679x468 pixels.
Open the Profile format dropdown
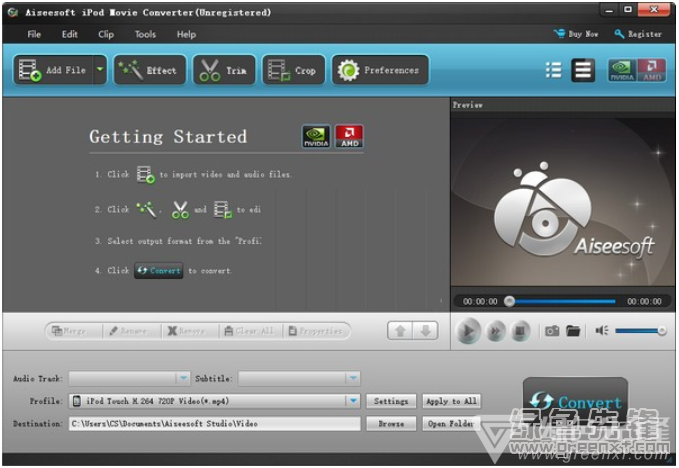214,401
